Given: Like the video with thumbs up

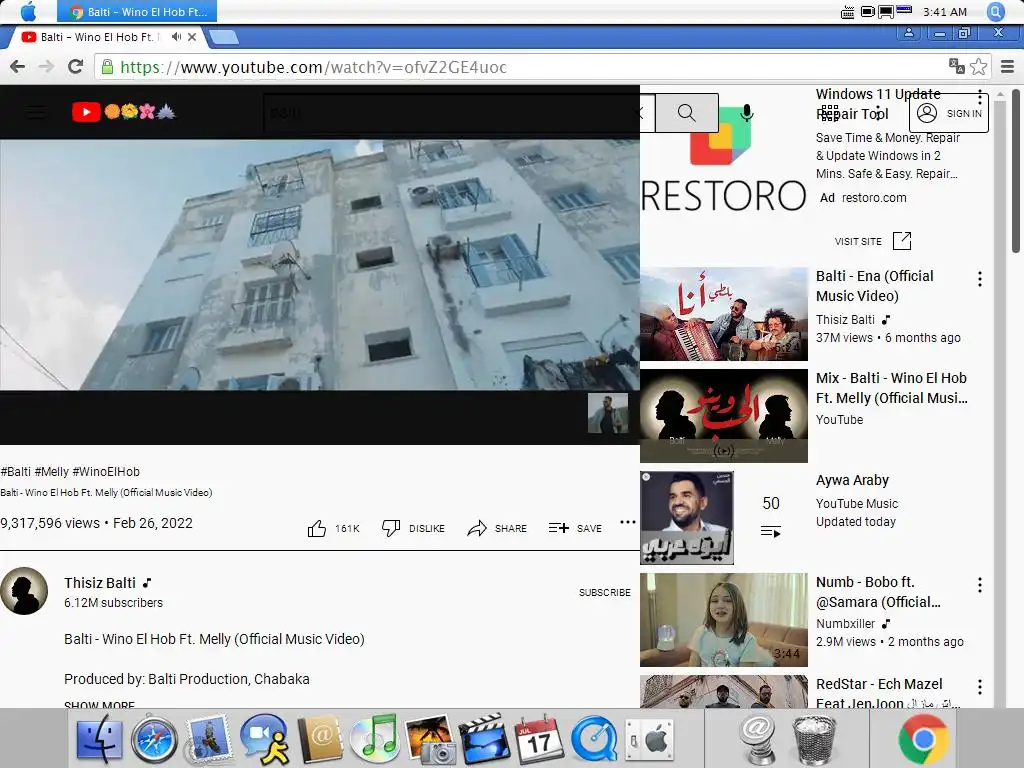Looking at the screenshot, I should 317,528.
